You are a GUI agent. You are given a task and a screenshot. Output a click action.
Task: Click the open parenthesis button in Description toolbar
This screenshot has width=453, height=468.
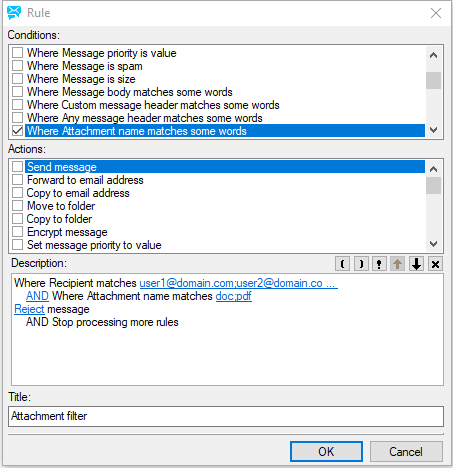pos(342,264)
